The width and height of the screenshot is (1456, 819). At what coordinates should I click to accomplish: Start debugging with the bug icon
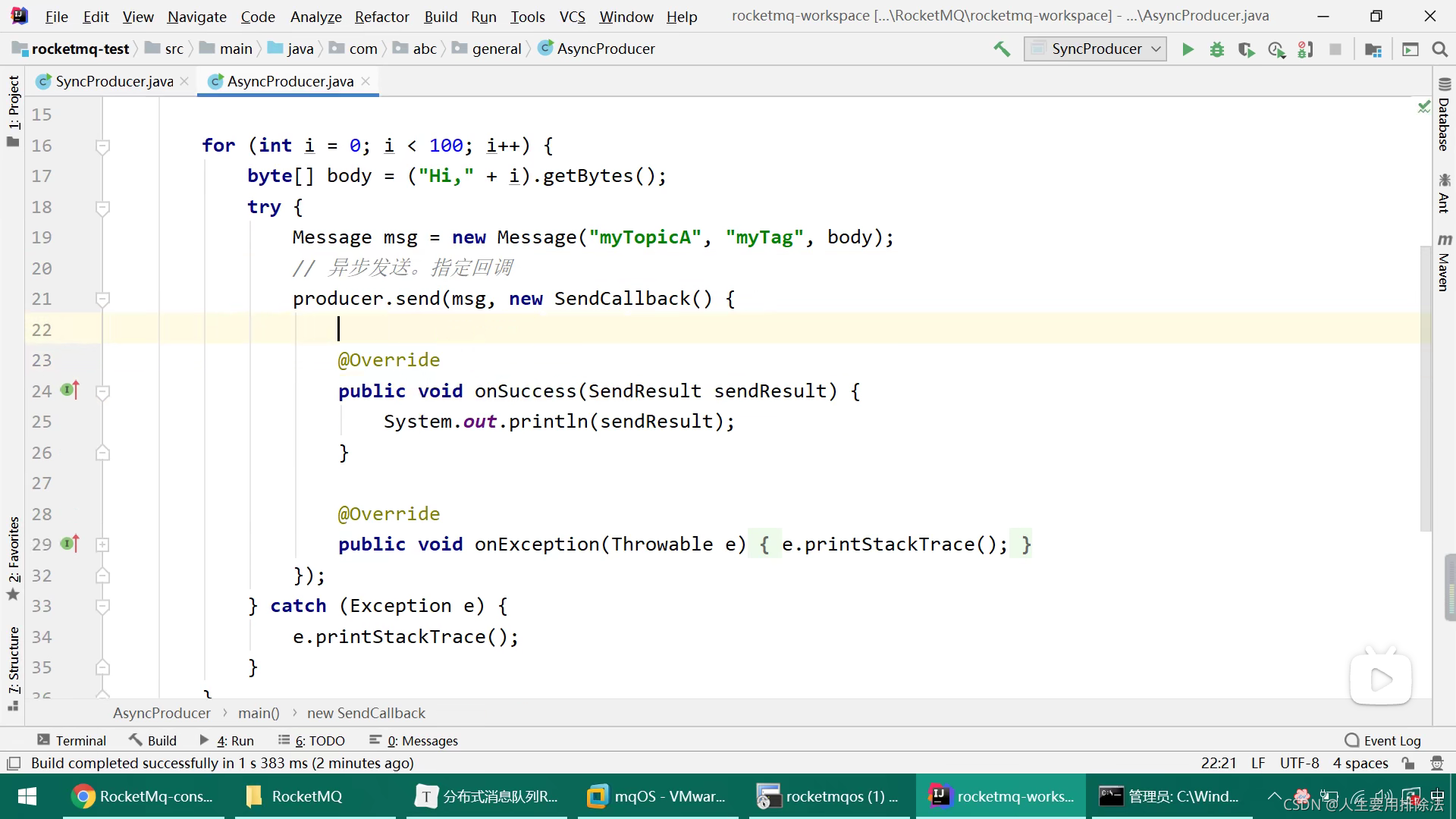[x=1217, y=49]
